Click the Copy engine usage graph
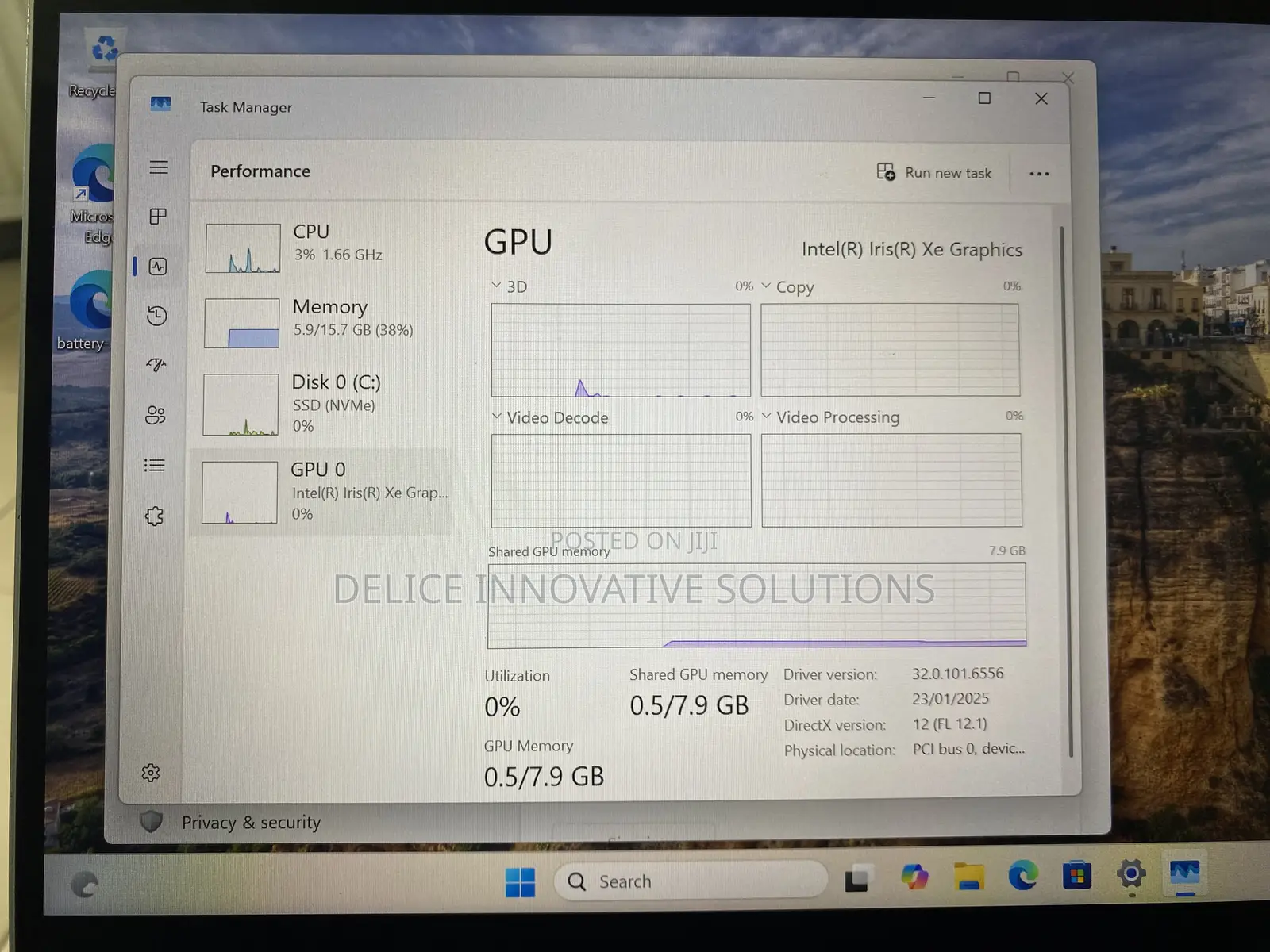 (891, 350)
